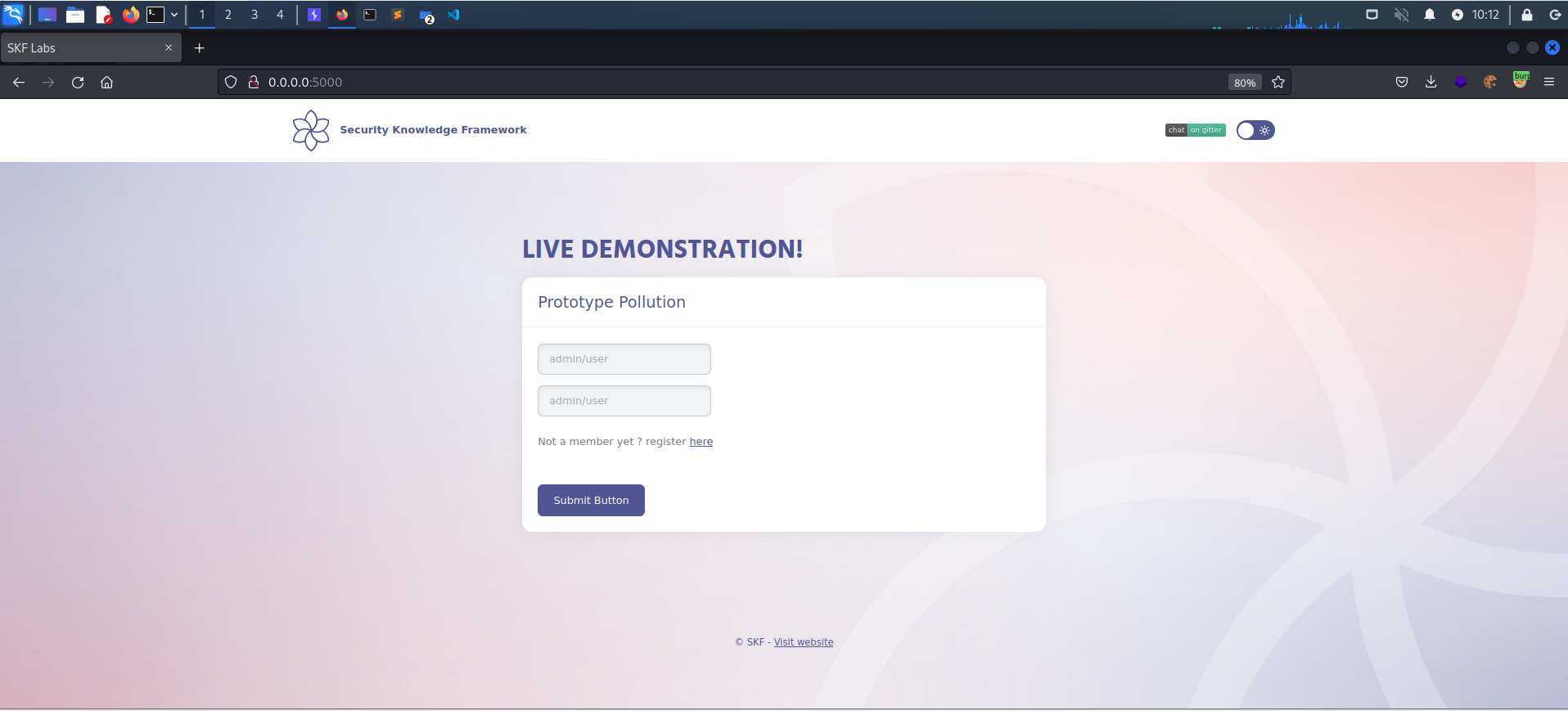Focus the first admin/user input field
Screen dimensions: 1568x711
[624, 359]
